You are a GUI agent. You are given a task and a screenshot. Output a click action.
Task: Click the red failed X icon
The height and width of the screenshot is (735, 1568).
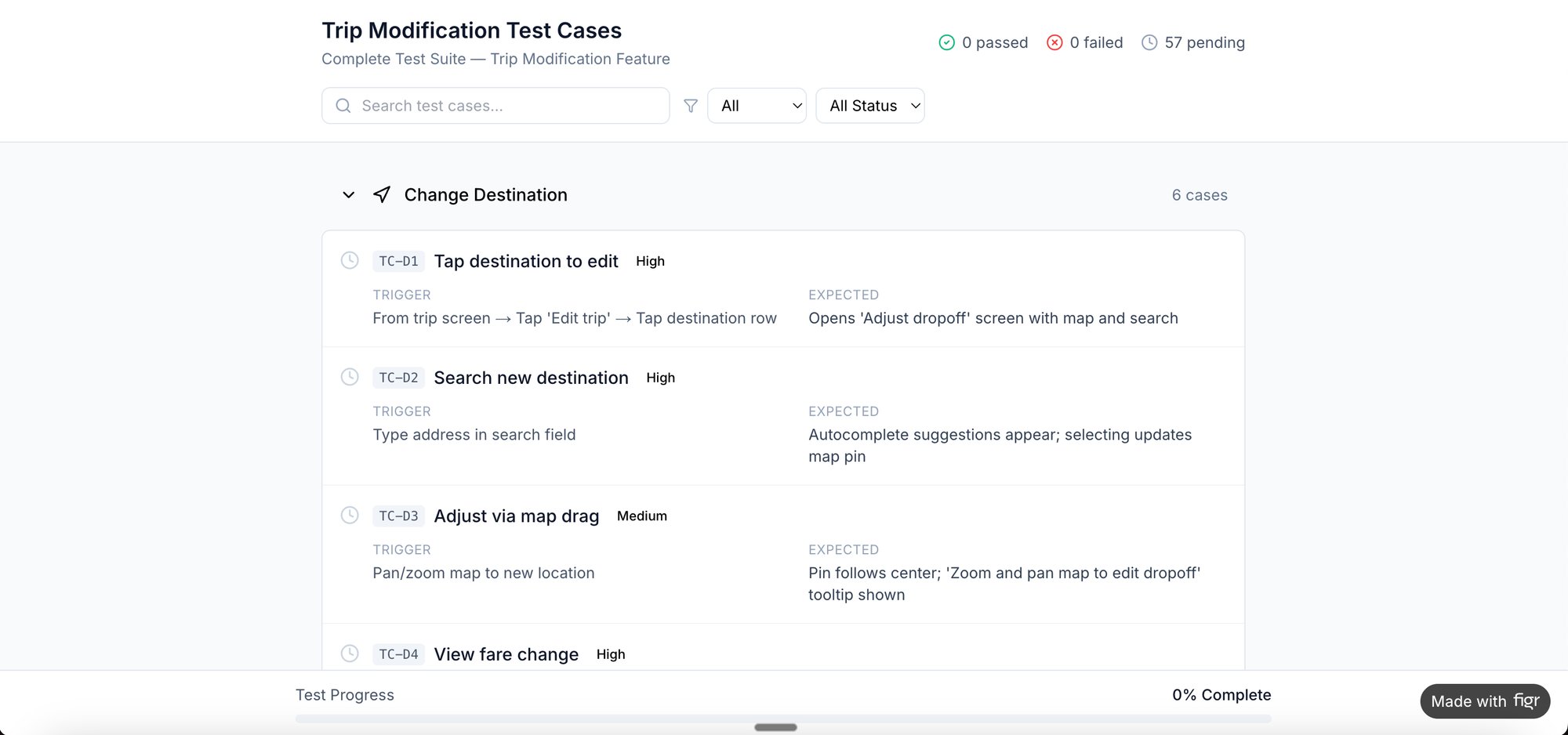click(1055, 42)
